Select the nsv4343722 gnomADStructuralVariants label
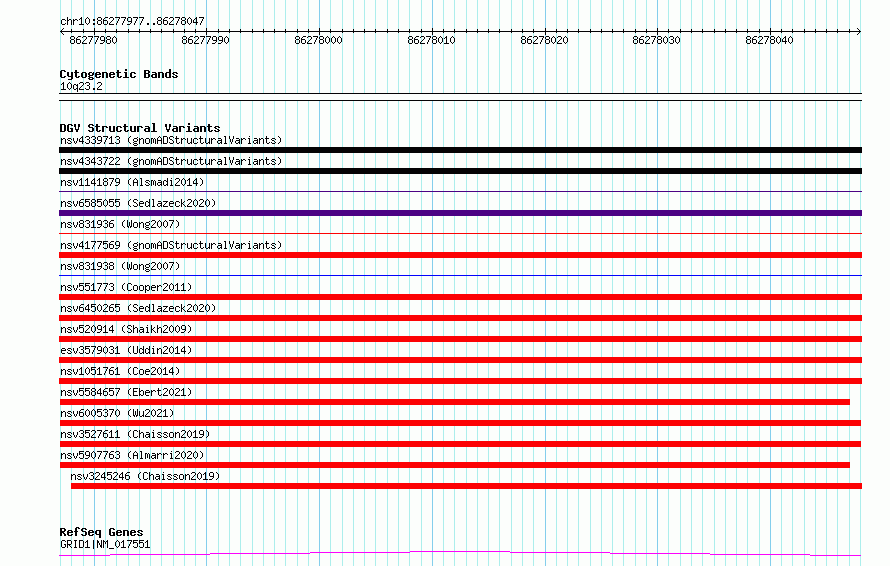 171,161
